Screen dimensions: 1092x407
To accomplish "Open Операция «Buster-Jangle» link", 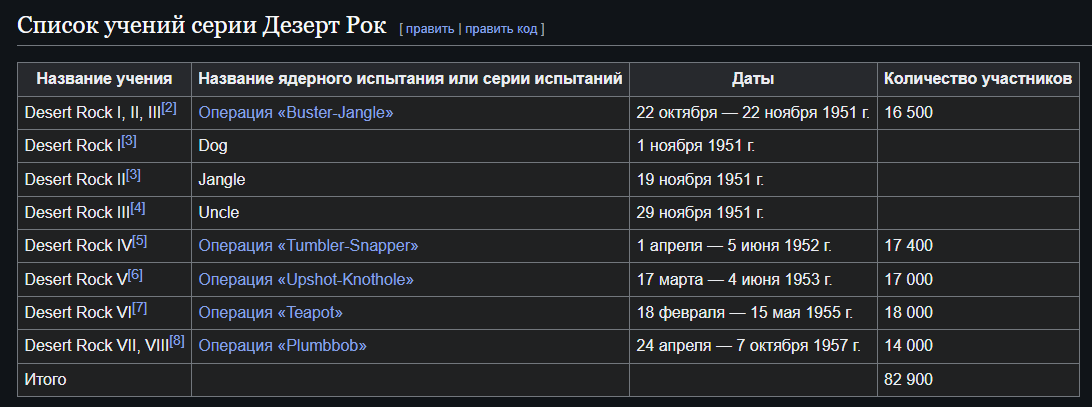I will pyautogui.click(x=296, y=112).
